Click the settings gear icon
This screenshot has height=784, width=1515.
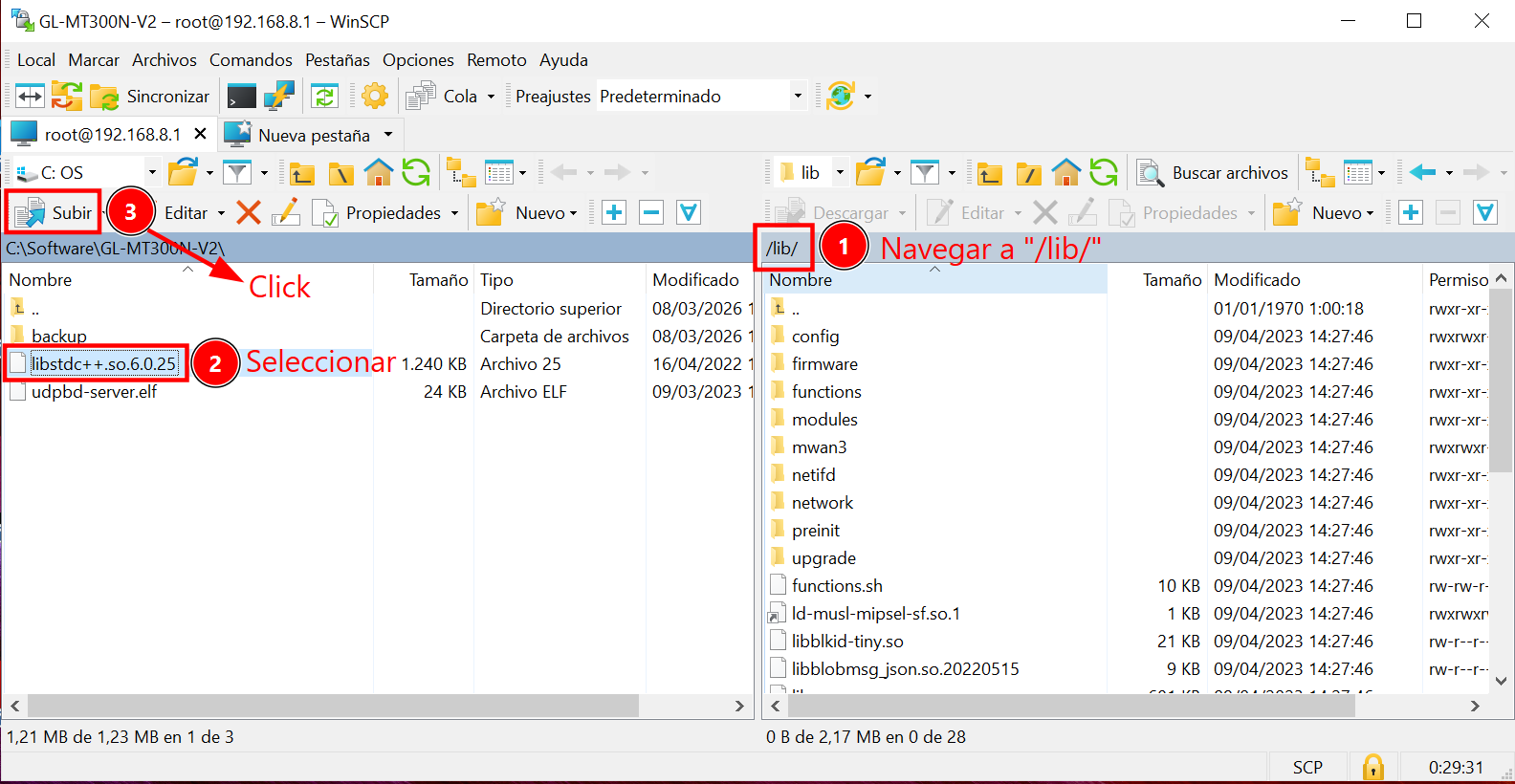375,97
